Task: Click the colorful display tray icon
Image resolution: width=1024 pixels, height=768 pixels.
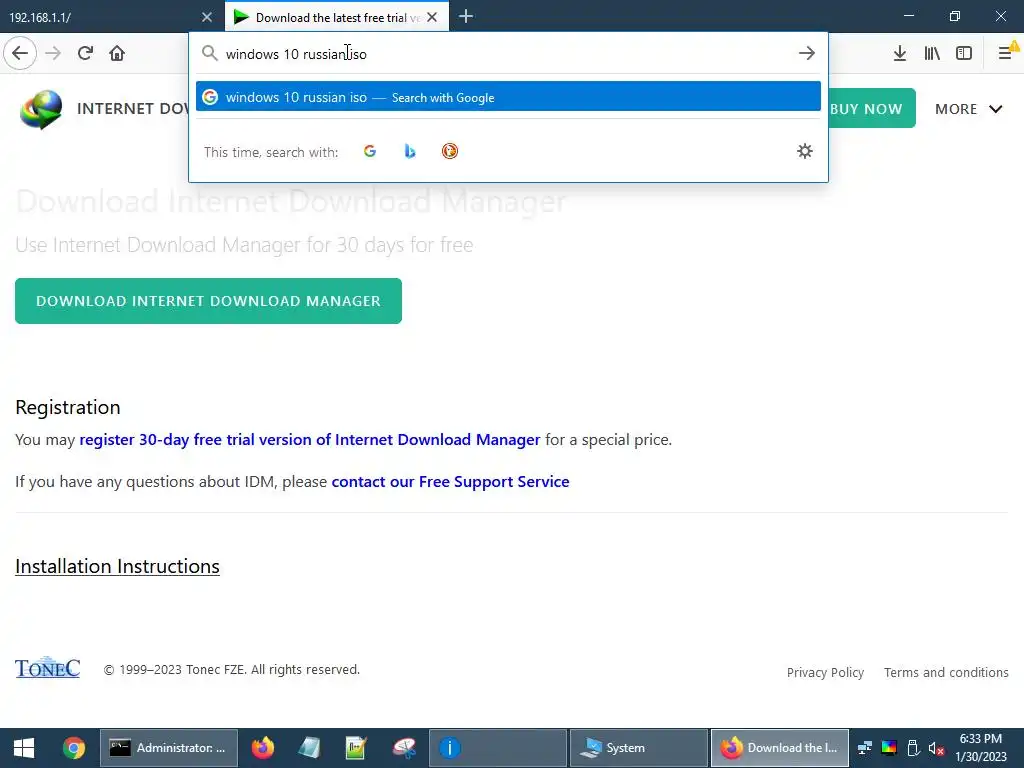Action: tap(889, 748)
